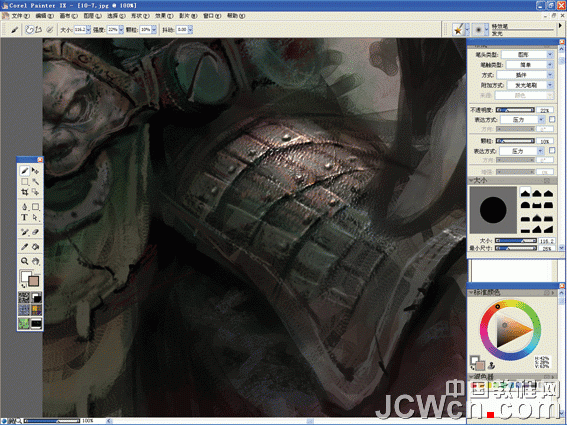Collapse the 大小 size panel section
This screenshot has height=425, width=567.
pos(472,180)
